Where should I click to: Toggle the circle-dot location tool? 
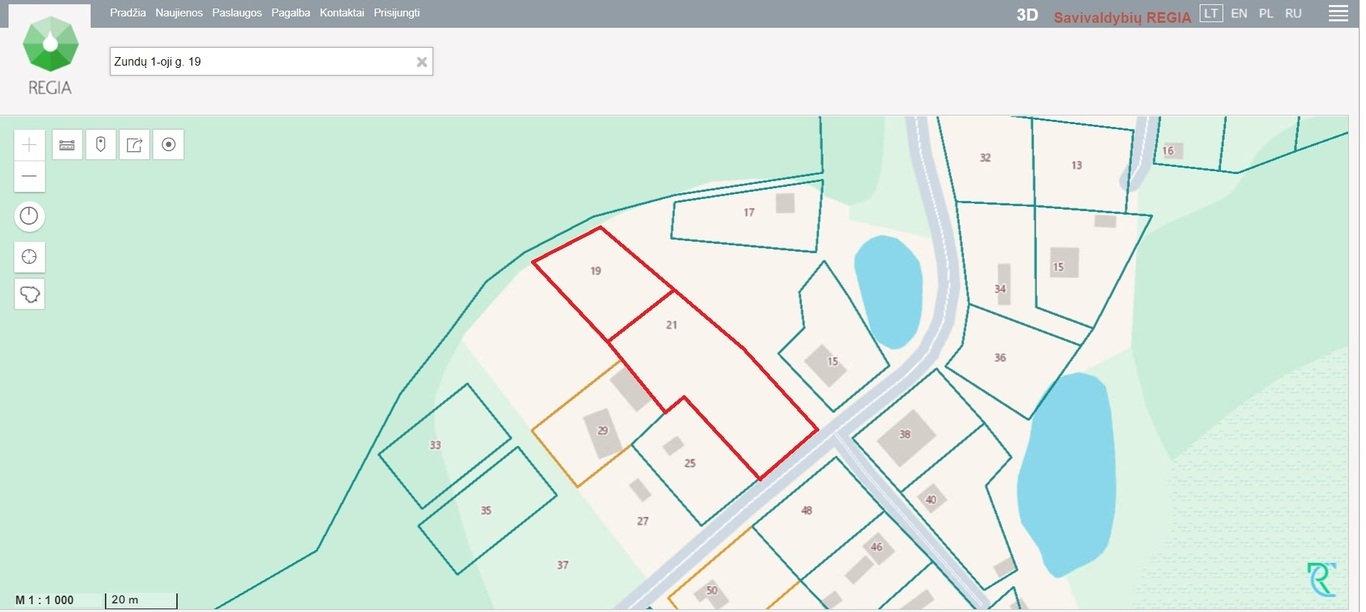point(168,145)
